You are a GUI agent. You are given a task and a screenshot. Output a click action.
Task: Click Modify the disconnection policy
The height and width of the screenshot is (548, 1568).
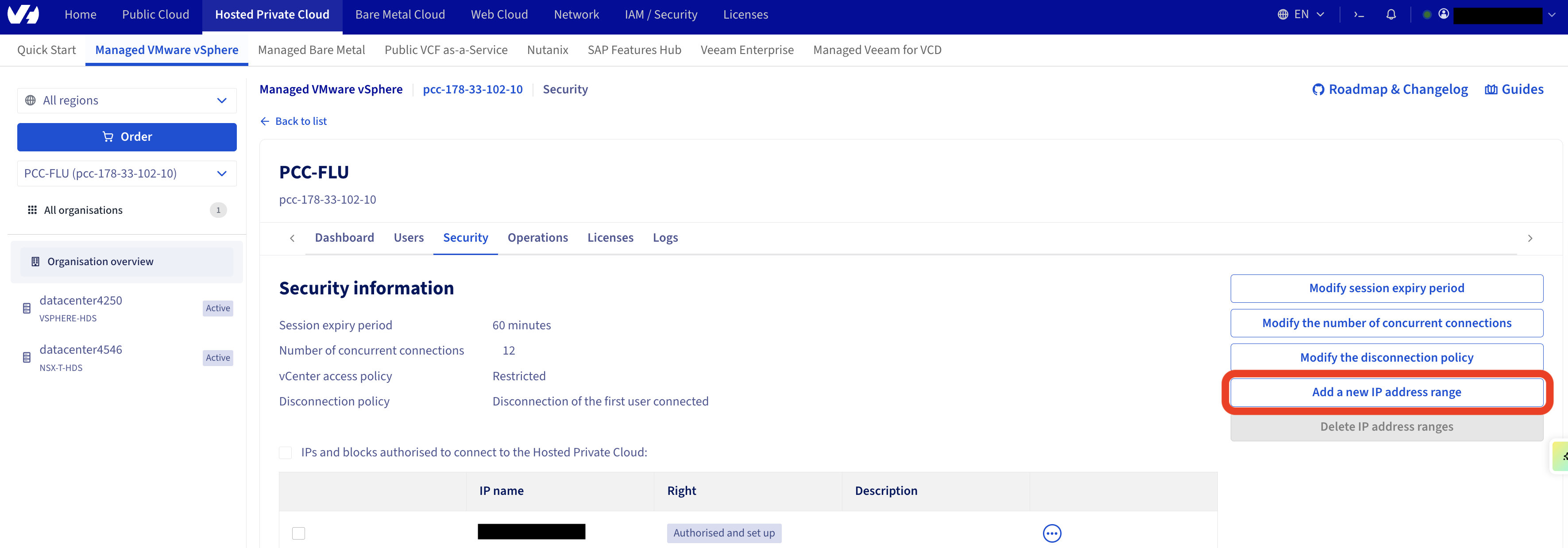pyautogui.click(x=1386, y=357)
